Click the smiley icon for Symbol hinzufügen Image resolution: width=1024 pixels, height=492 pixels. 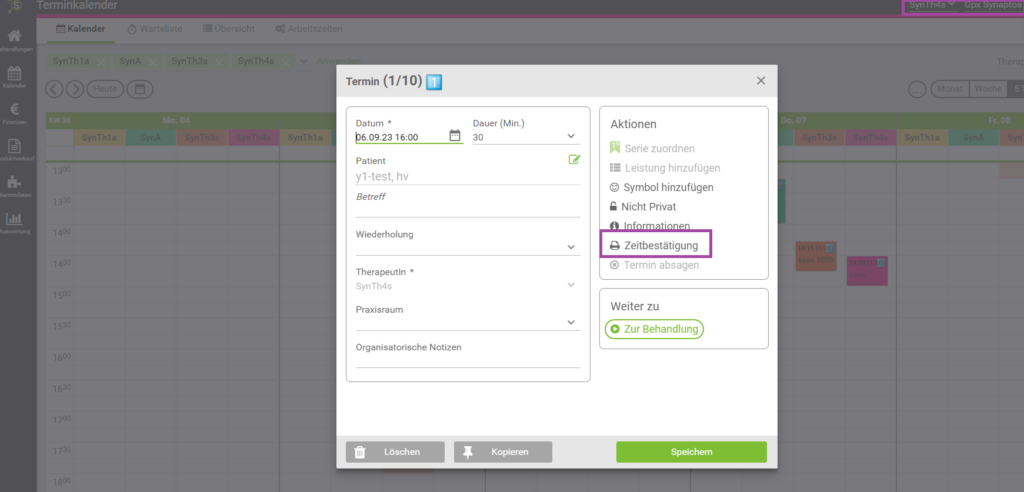pos(615,187)
